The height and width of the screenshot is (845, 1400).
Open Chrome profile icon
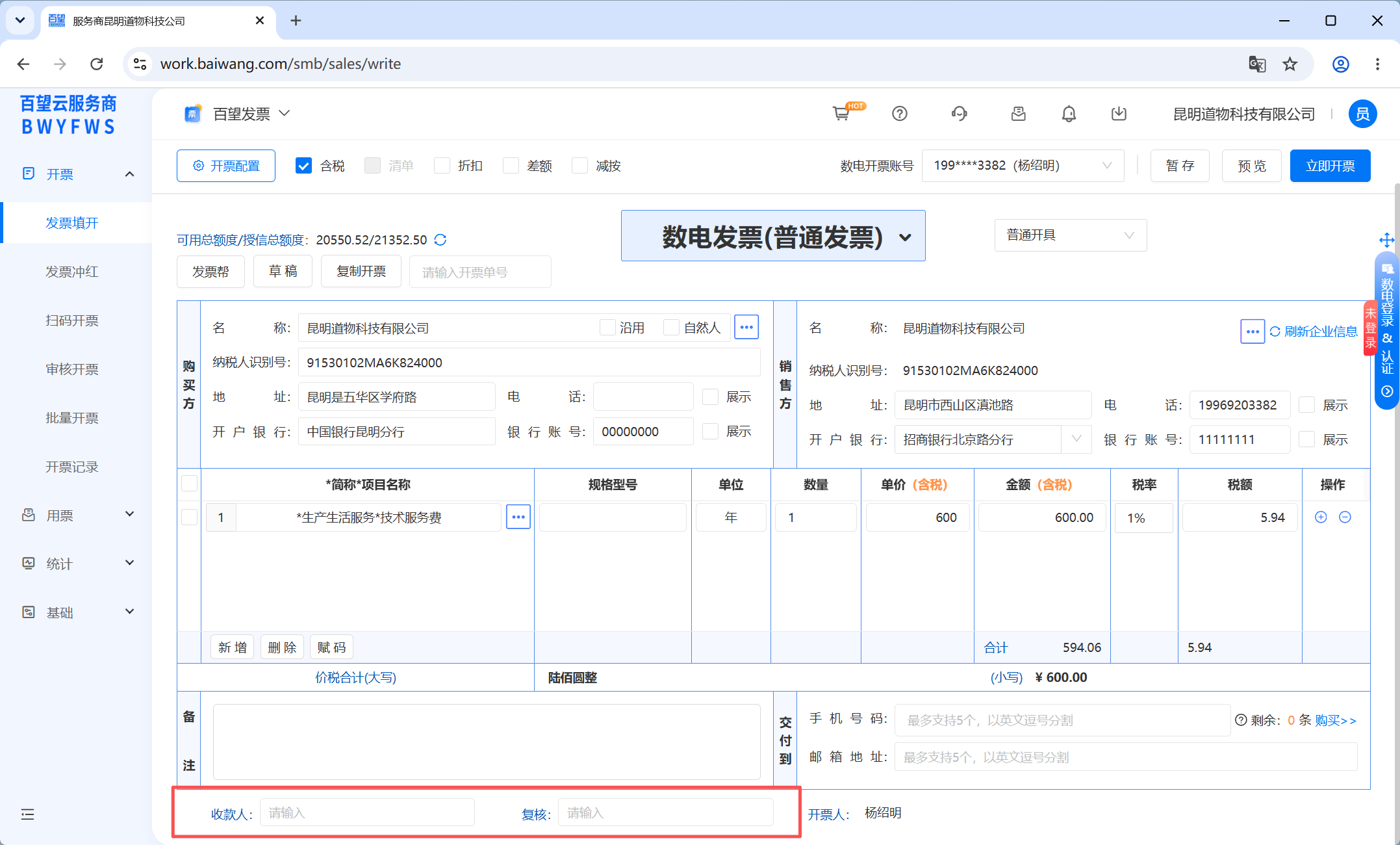[x=1341, y=64]
